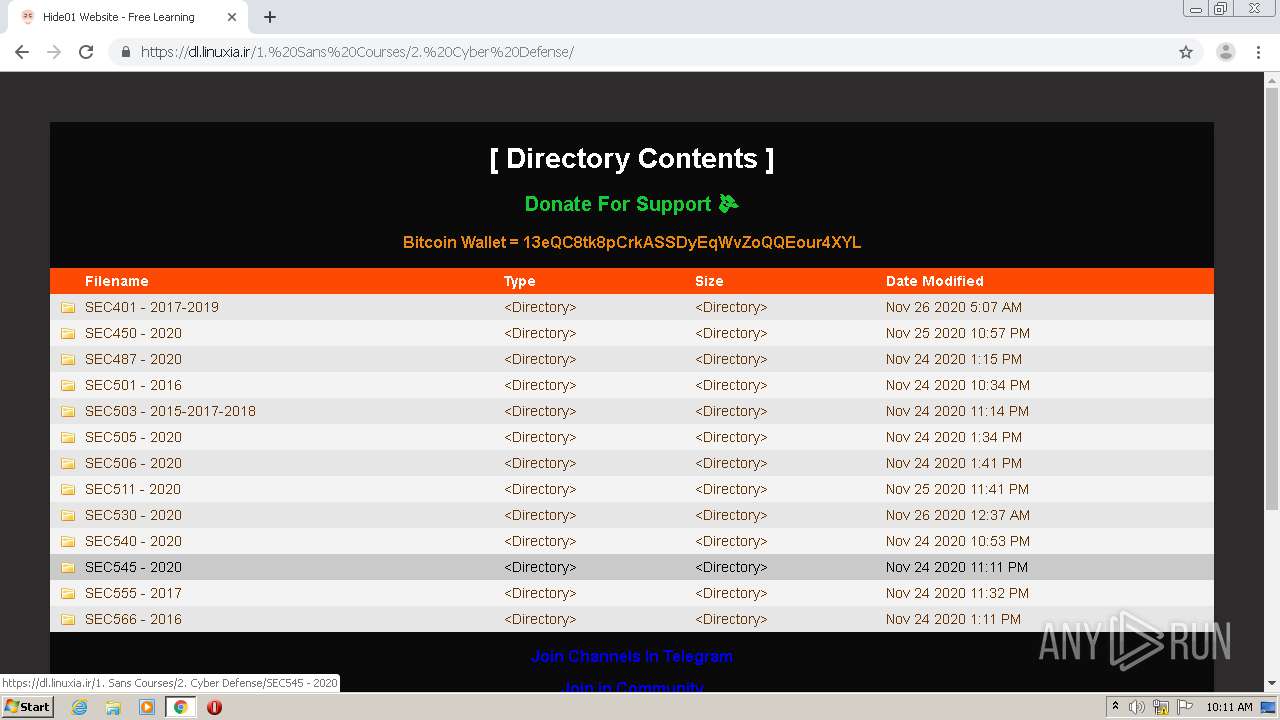Click the folder icon for SEC505 - 2020
The image size is (1280, 720).
[x=68, y=438]
